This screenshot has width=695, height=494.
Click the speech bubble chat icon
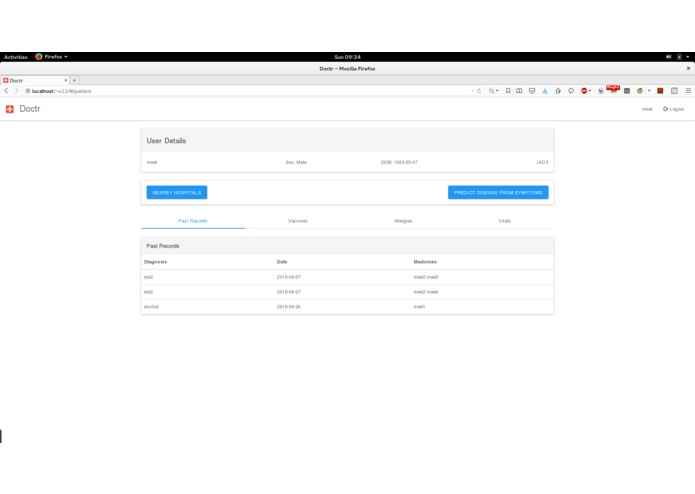(x=571, y=91)
